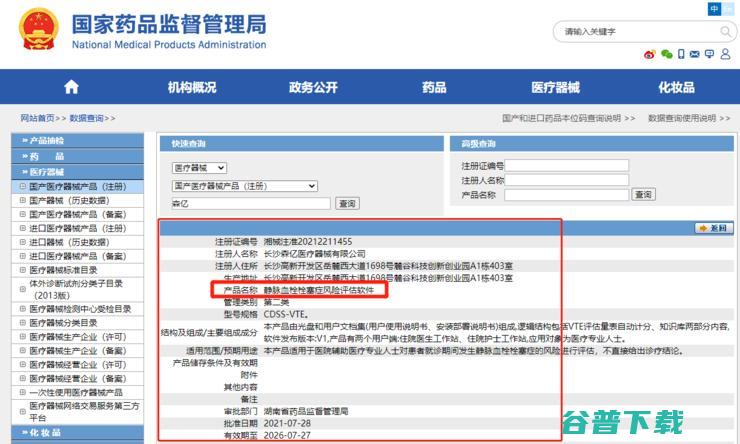Go to 网站首页 breadcrumb link
The height and width of the screenshot is (444, 740).
37,118
